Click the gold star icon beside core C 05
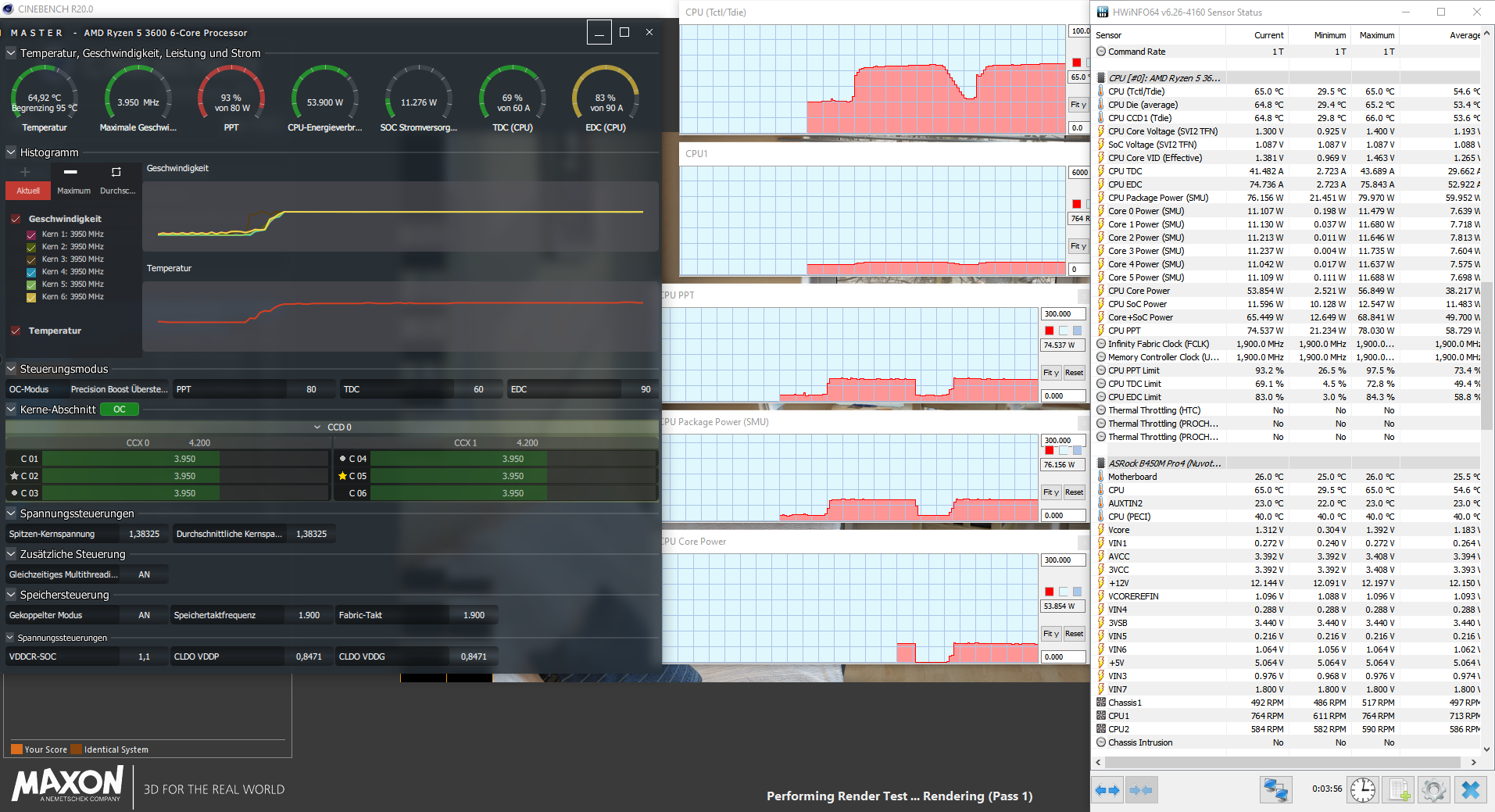 coord(342,476)
